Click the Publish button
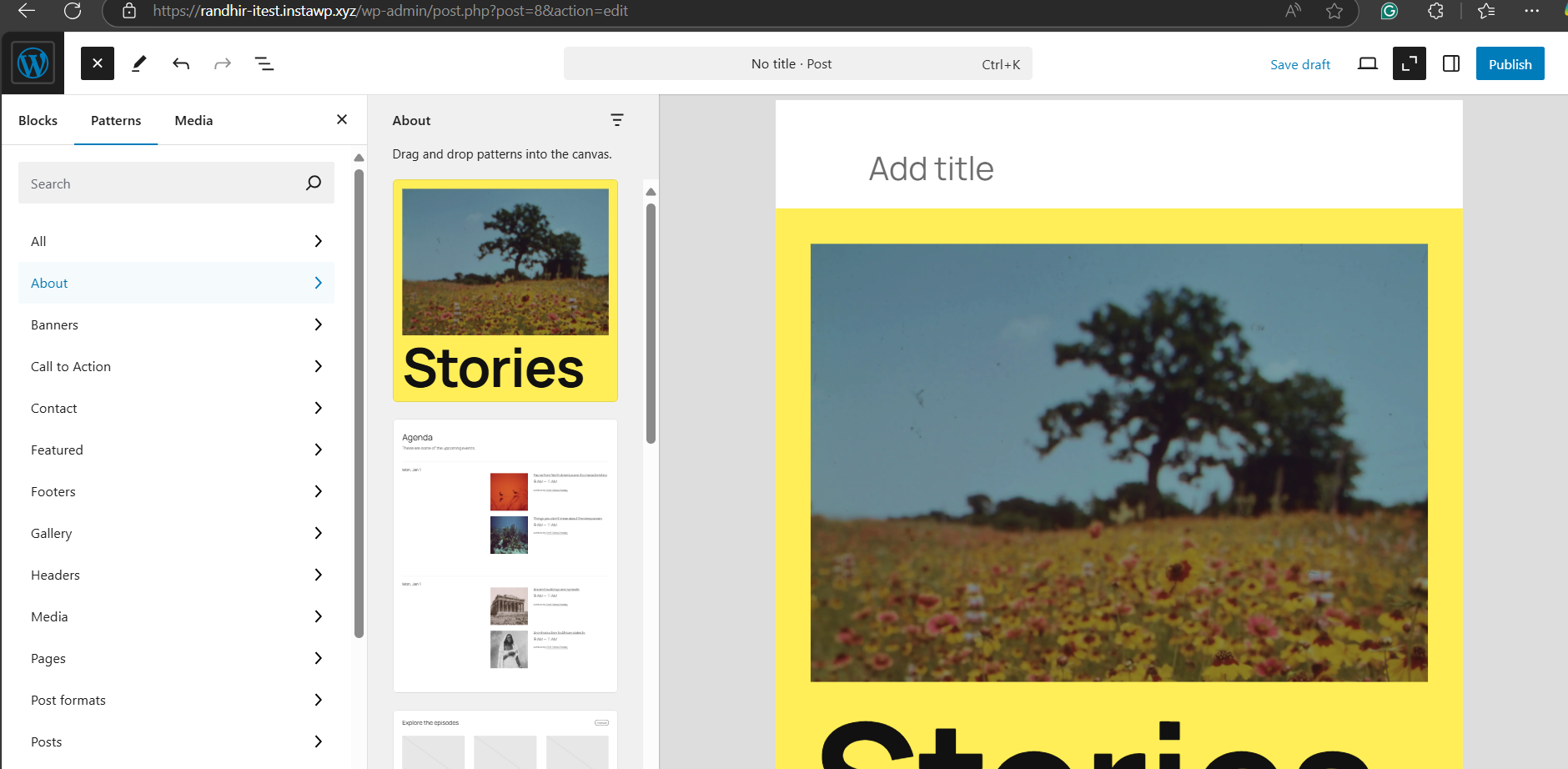 [x=1510, y=63]
